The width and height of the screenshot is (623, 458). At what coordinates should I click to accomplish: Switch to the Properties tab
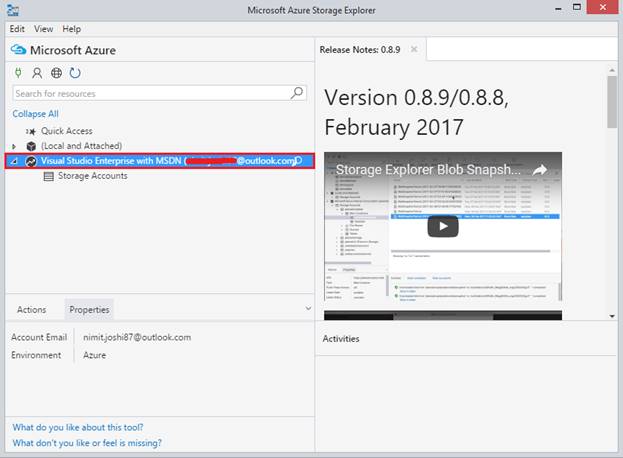click(x=89, y=309)
